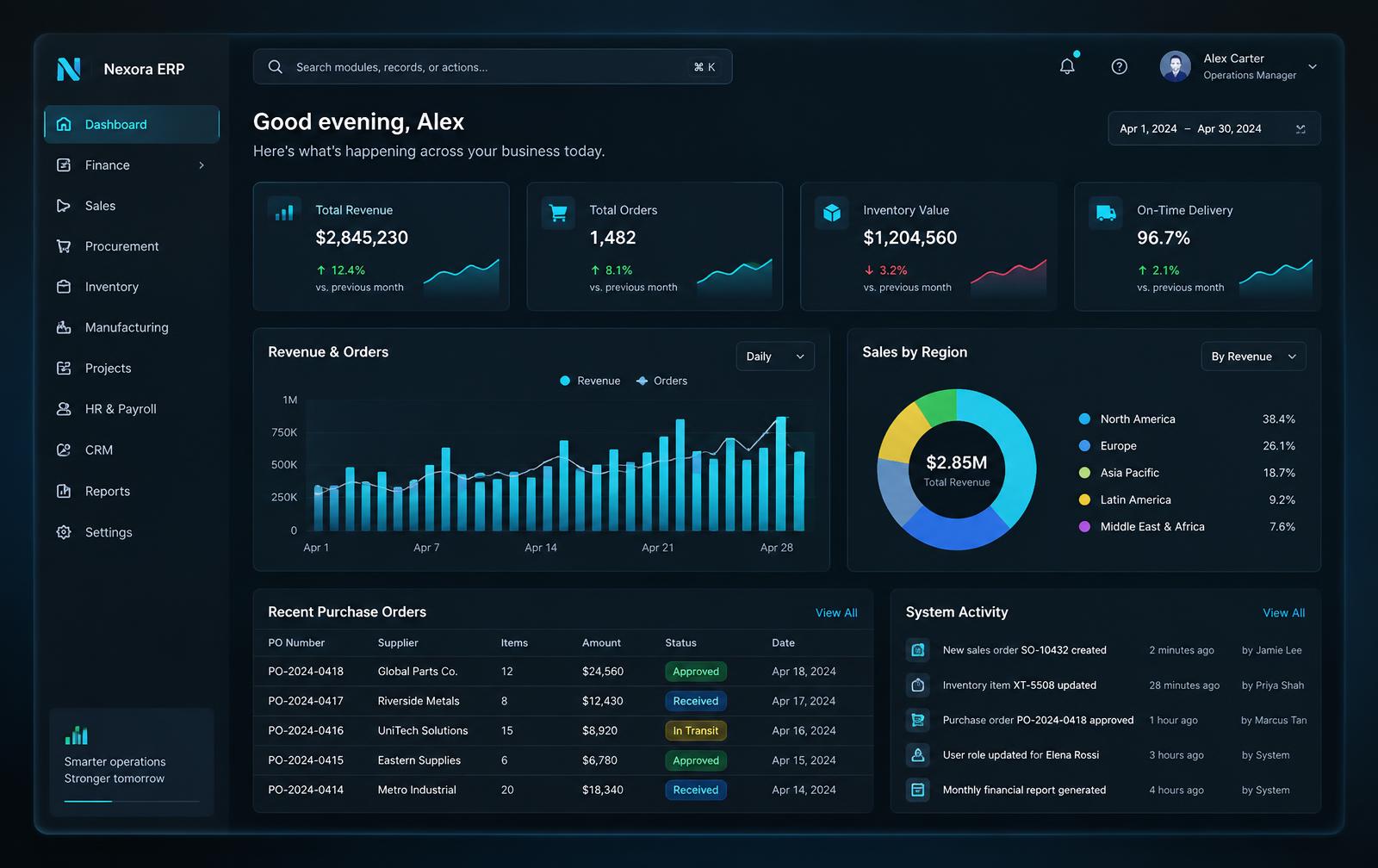Open the CRM module

[x=132, y=450]
